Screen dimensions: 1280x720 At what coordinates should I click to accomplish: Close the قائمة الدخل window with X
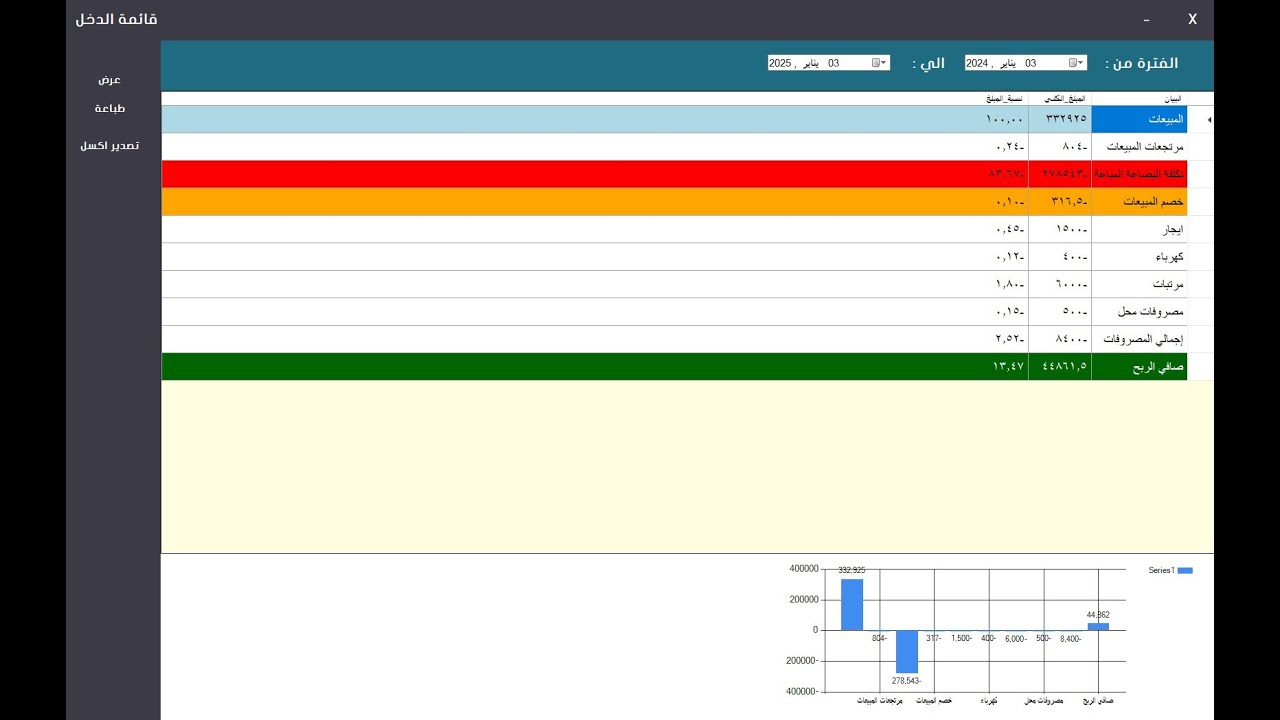1192,19
